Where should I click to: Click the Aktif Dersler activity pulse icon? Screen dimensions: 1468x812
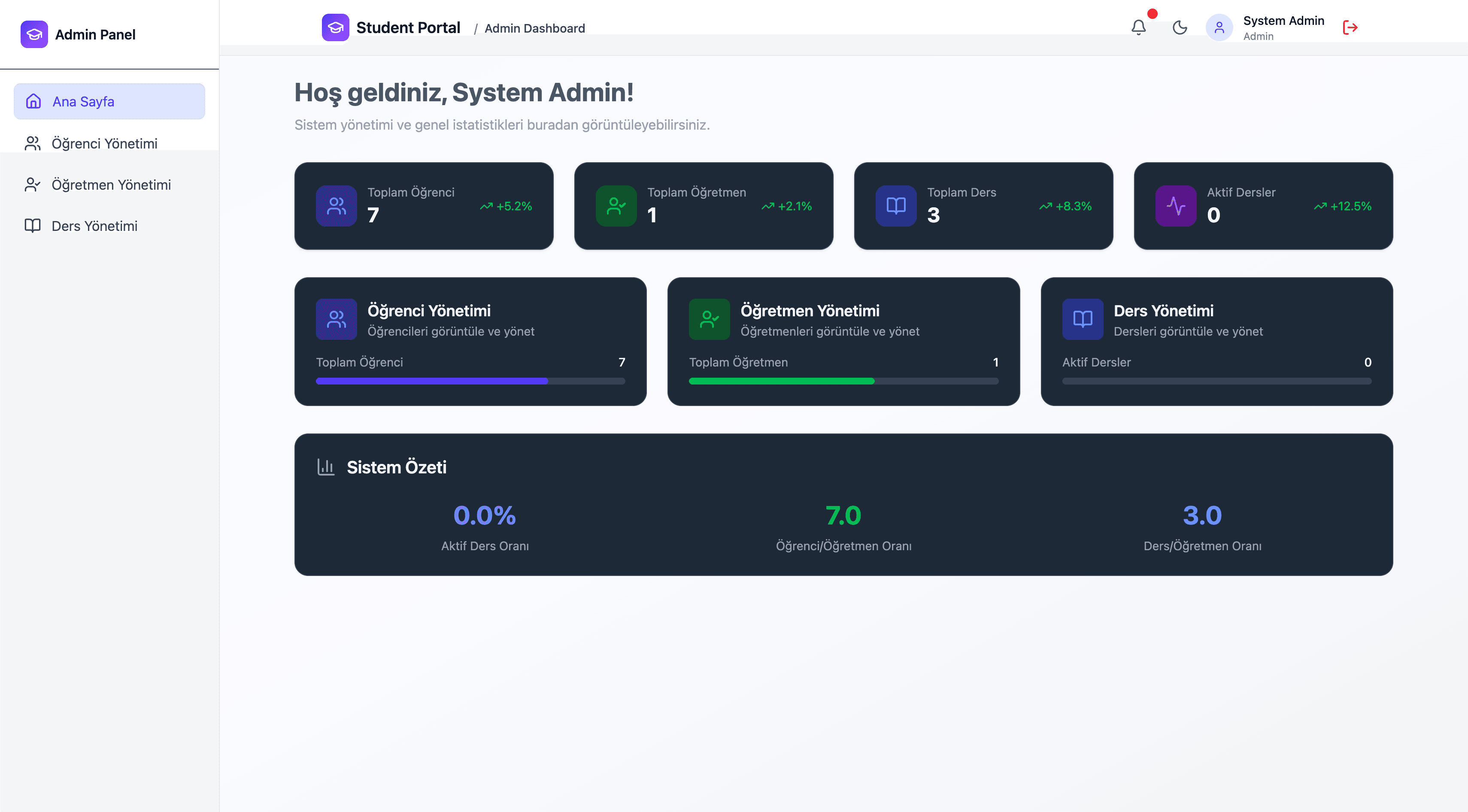(1176, 206)
